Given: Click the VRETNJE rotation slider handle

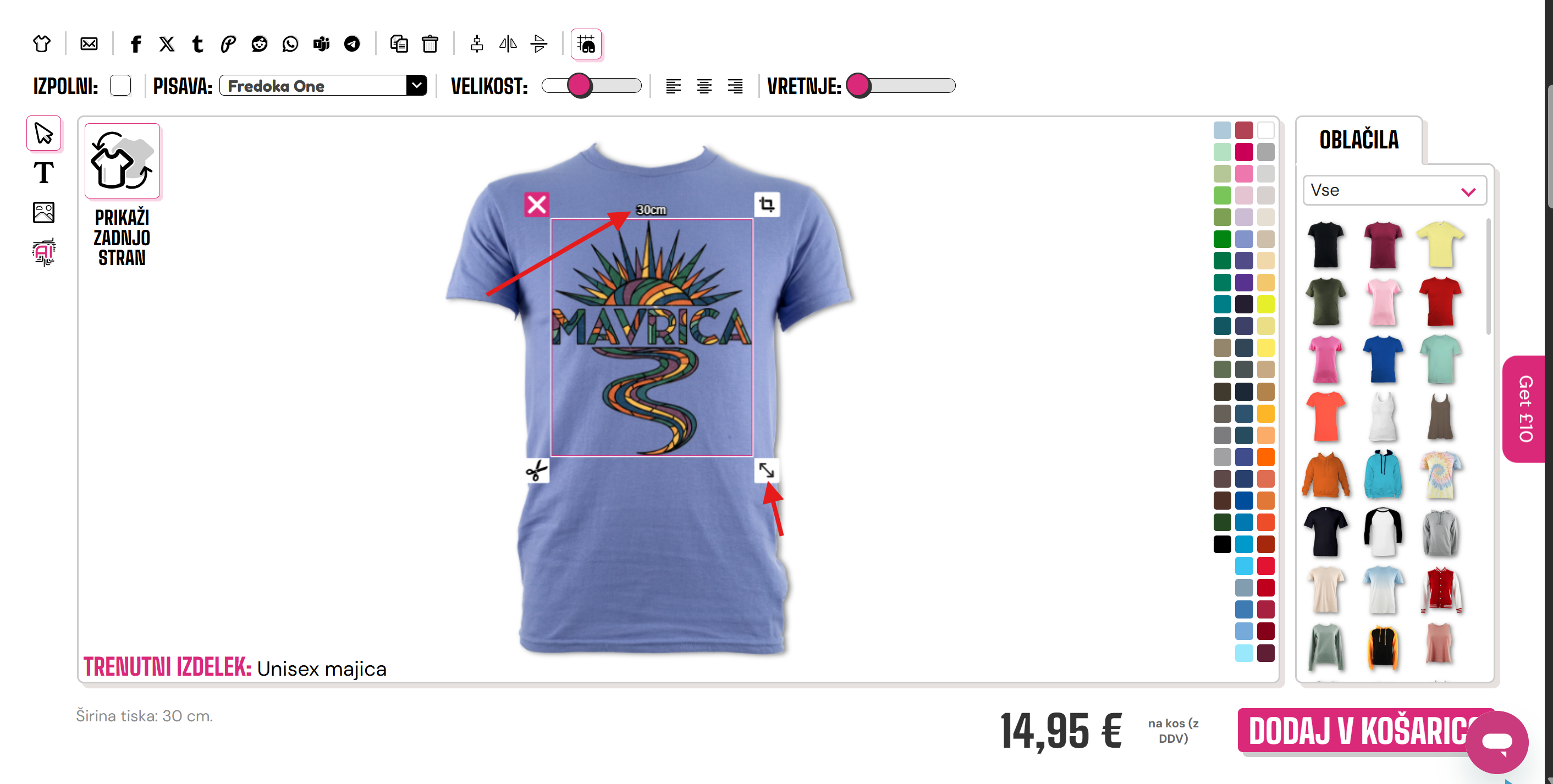Looking at the screenshot, I should pyautogui.click(x=858, y=86).
